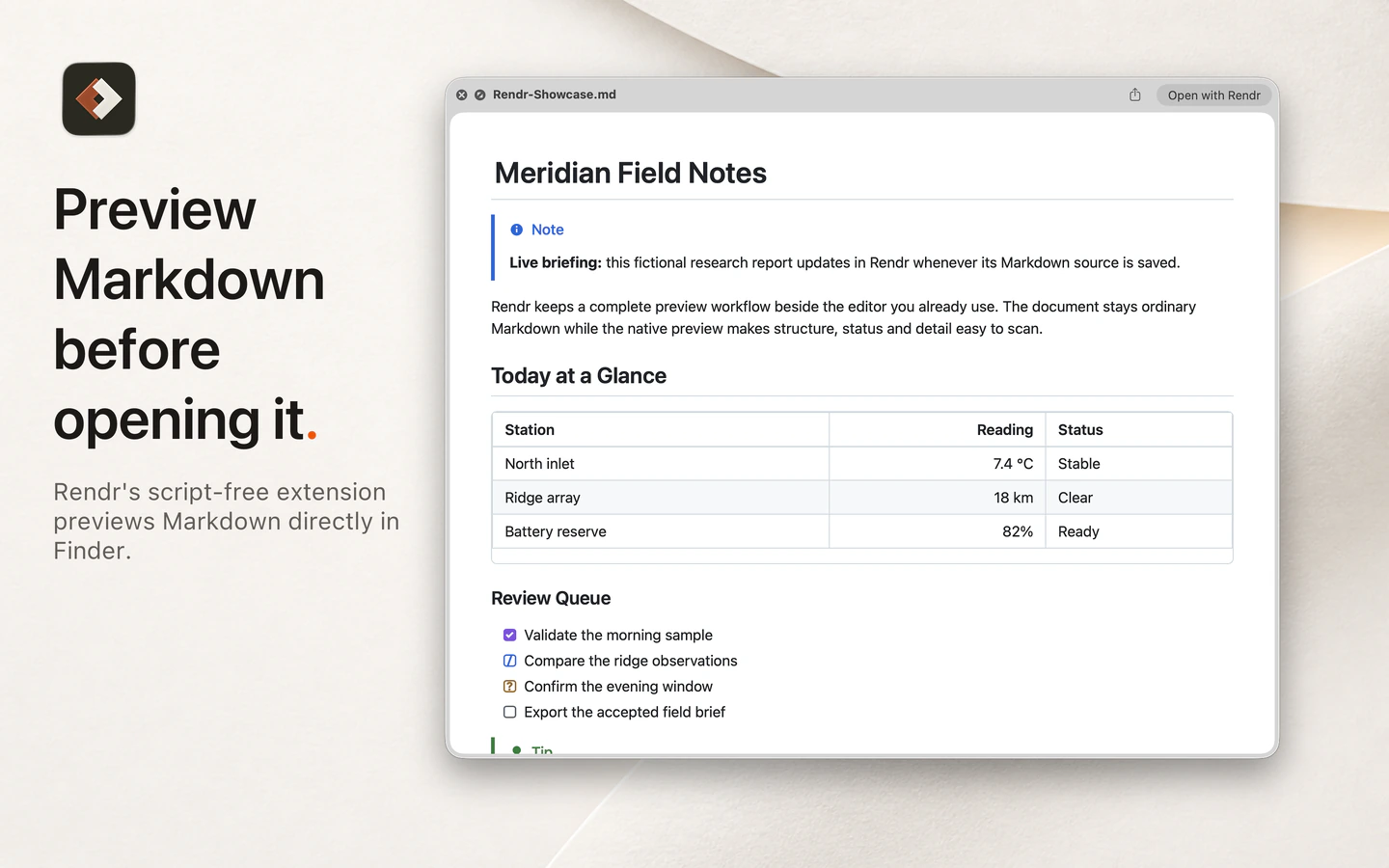Click the Review Queue heading
The width and height of the screenshot is (1389, 868).
pyautogui.click(x=551, y=598)
